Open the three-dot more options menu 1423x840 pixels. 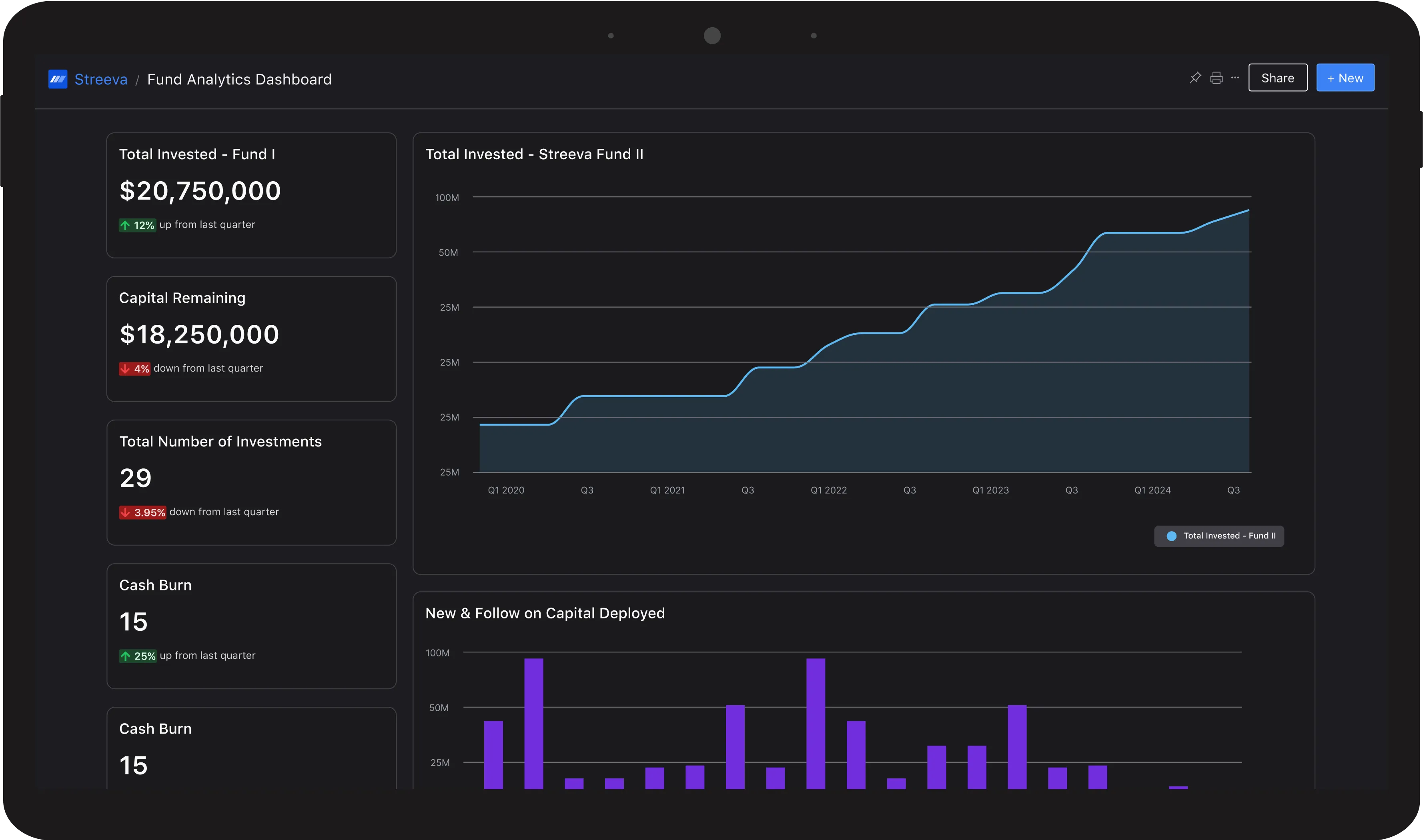pyautogui.click(x=1235, y=78)
